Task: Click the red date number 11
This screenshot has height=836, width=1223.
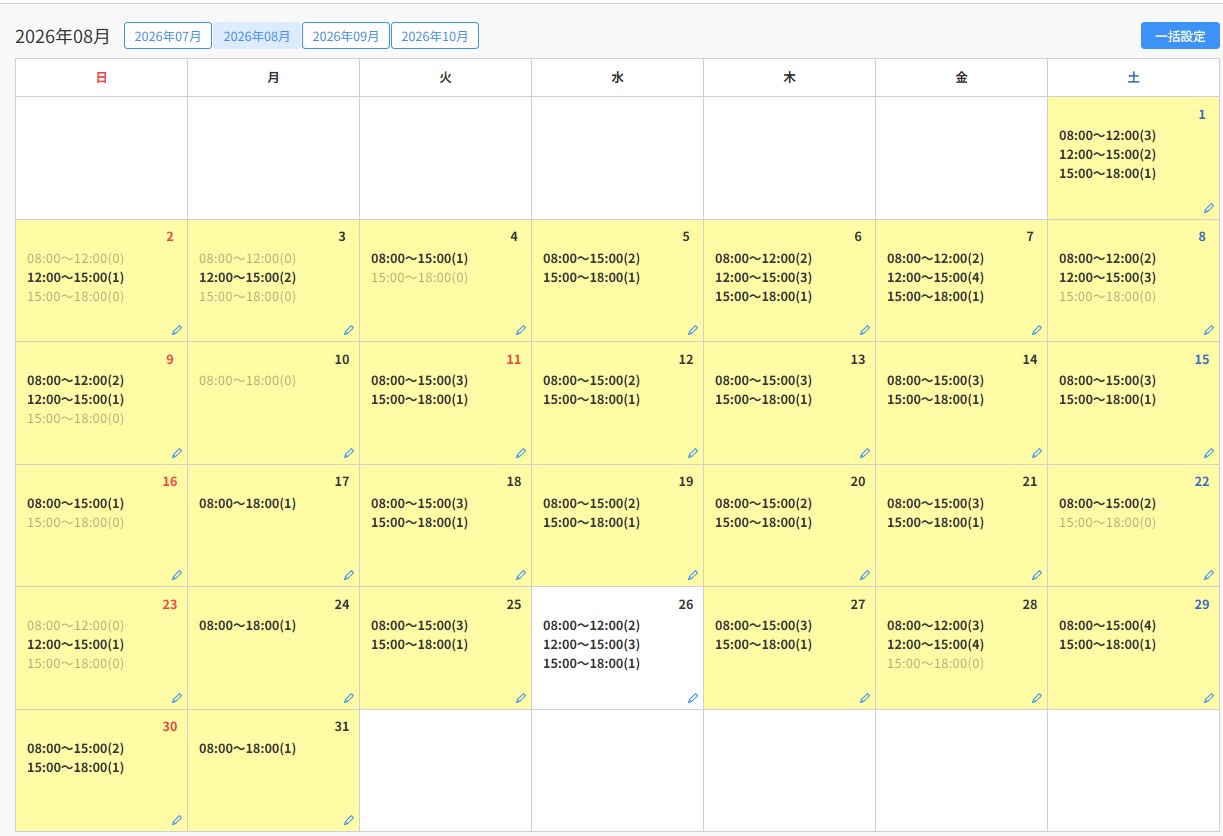Action: tap(513, 359)
